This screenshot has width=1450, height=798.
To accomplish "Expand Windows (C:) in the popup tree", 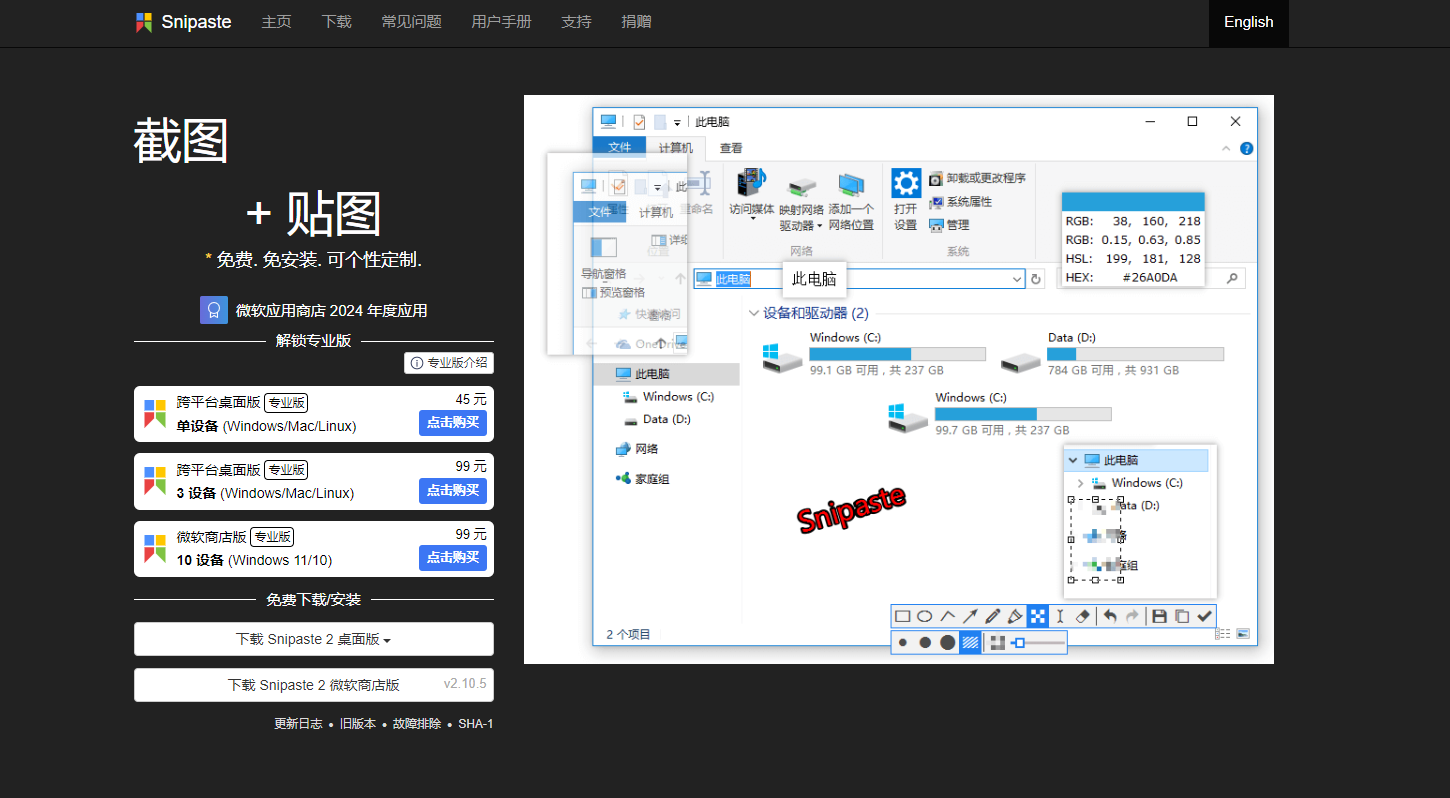I will [x=1081, y=483].
